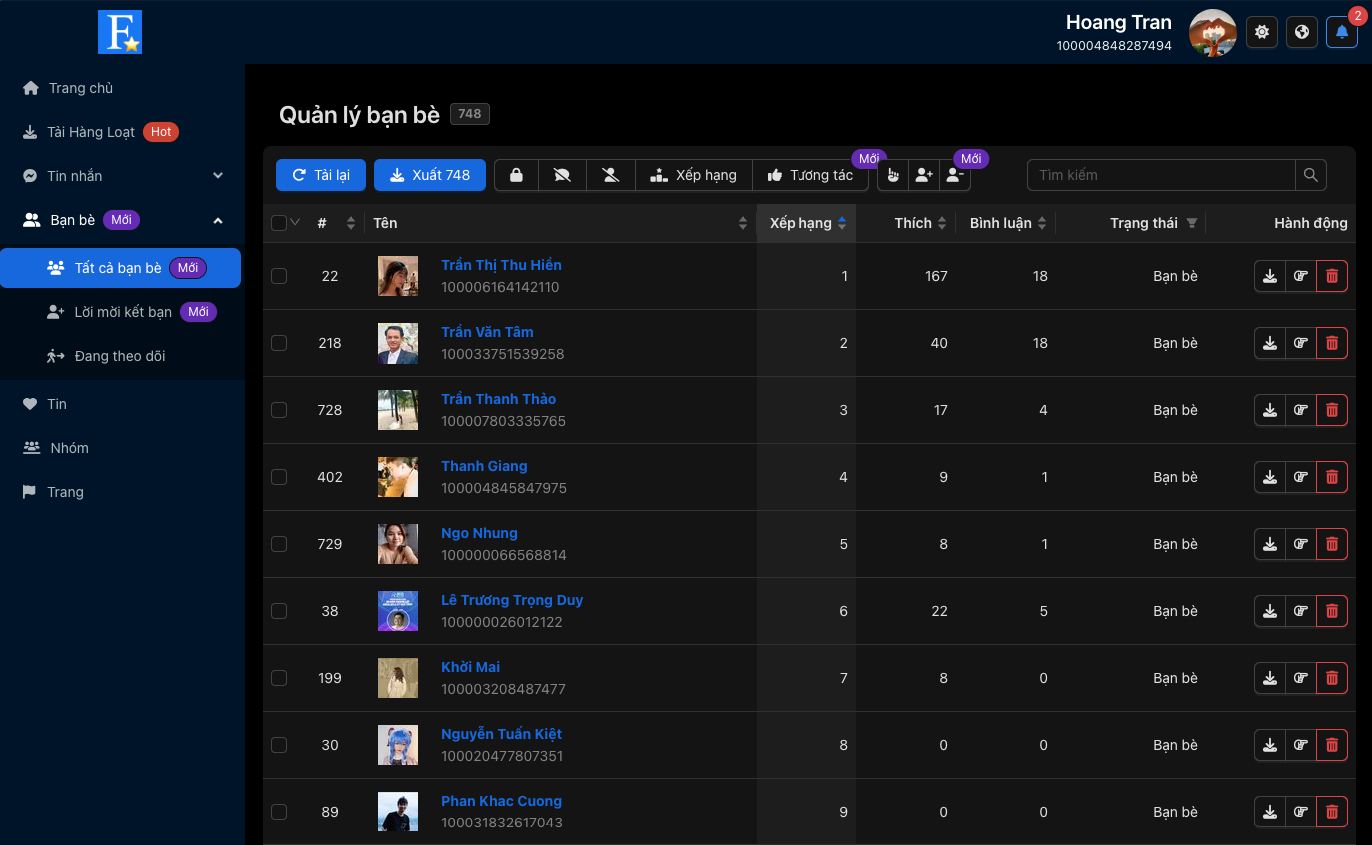The width and height of the screenshot is (1372, 845).
Task: Click the search magnifier icon
Action: (1311, 175)
